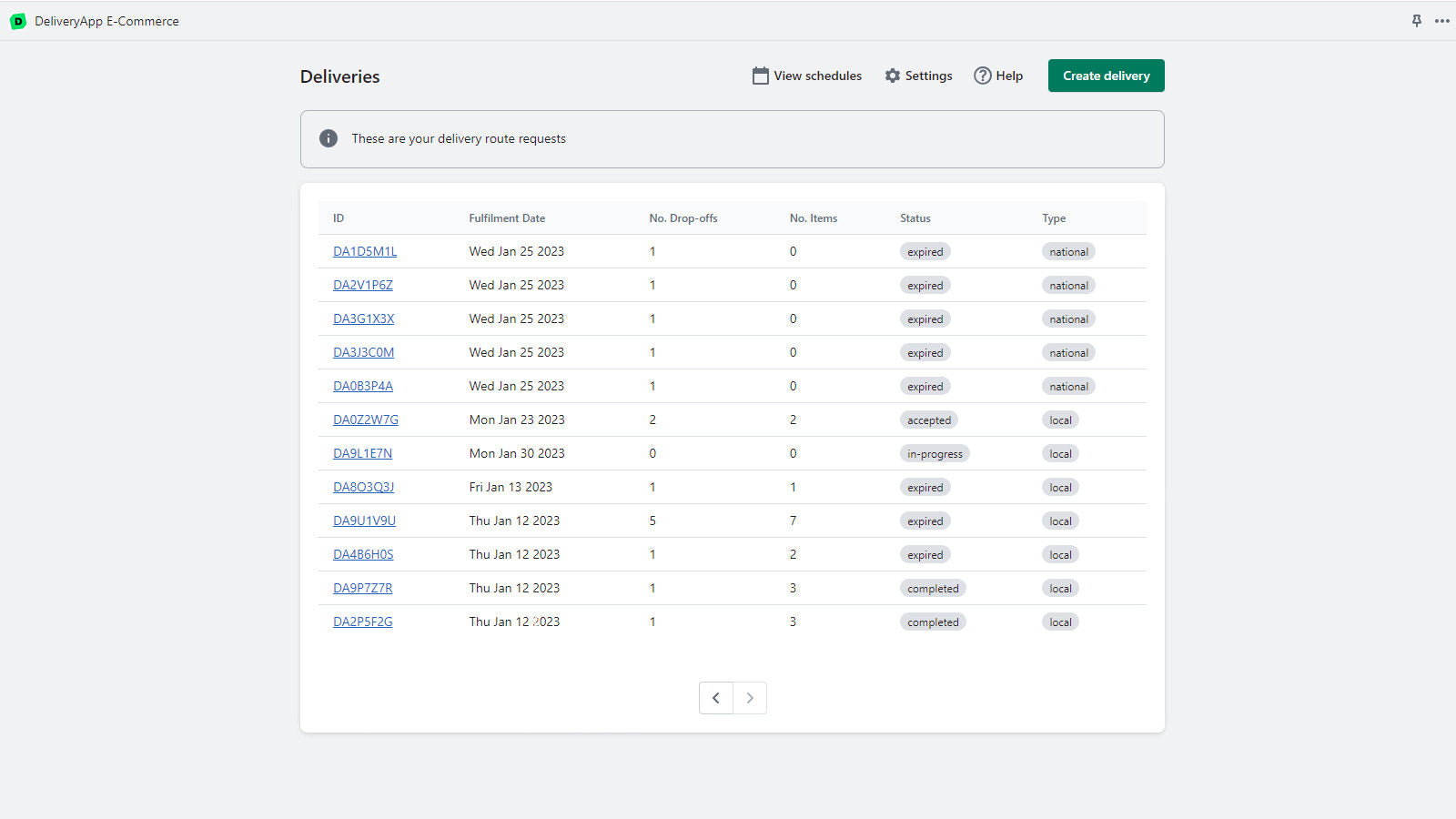
Task: Click the DeliveryApp E-Commerce title
Action: click(106, 21)
